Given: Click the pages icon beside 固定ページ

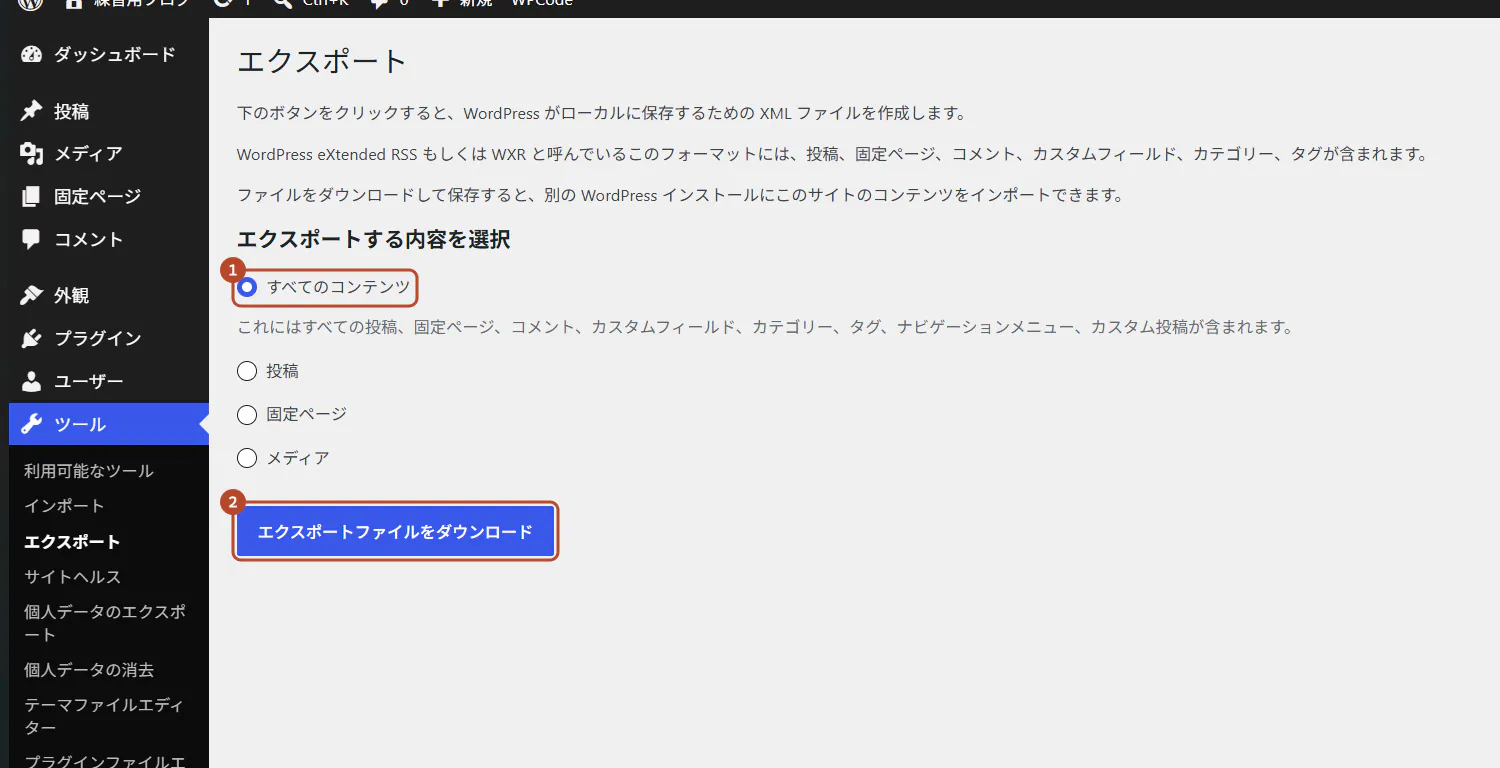Looking at the screenshot, I should point(31,197).
